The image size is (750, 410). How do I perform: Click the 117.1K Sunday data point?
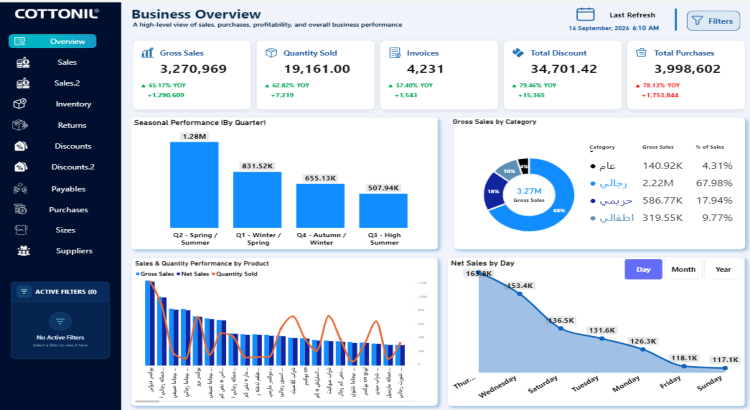(725, 368)
